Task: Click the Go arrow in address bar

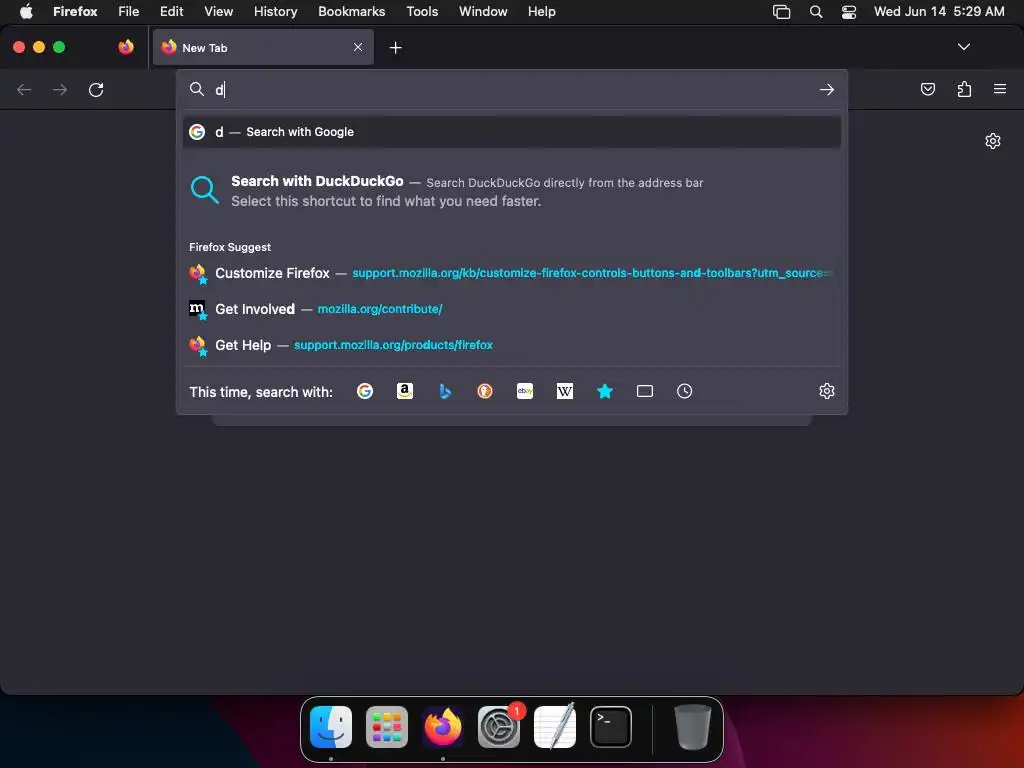Action: click(x=827, y=89)
